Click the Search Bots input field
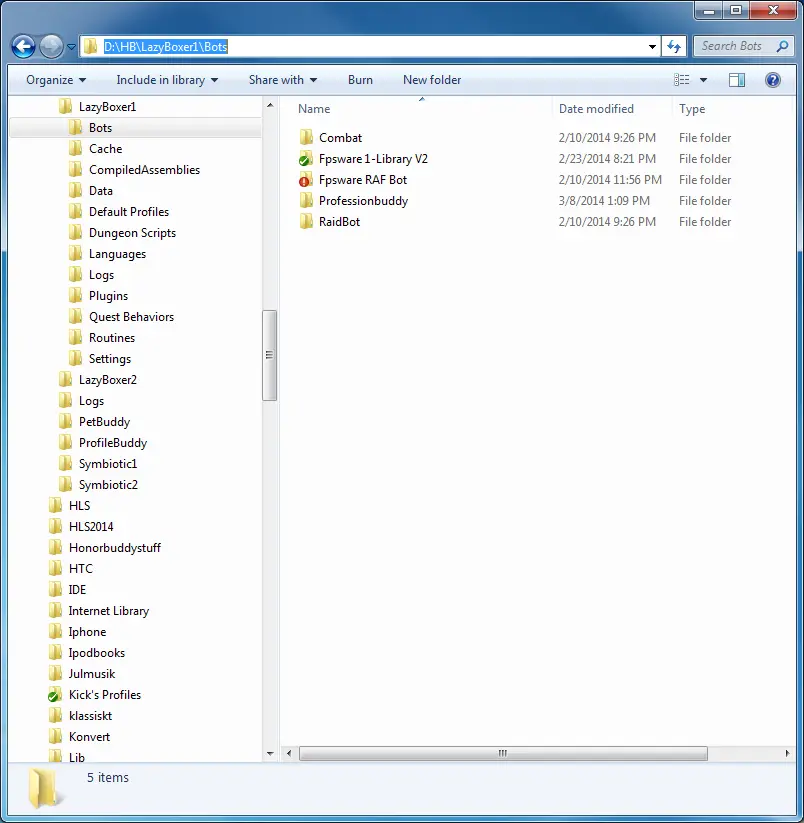Viewport: 804px width, 823px height. coord(738,46)
